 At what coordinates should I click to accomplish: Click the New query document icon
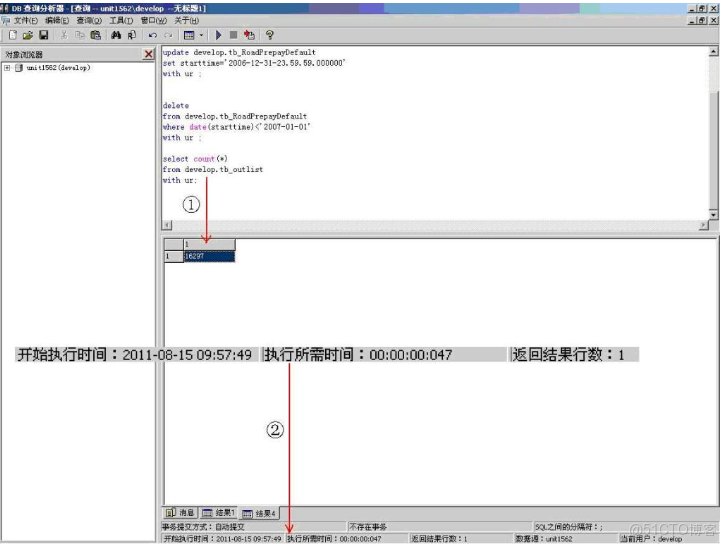coord(13,35)
